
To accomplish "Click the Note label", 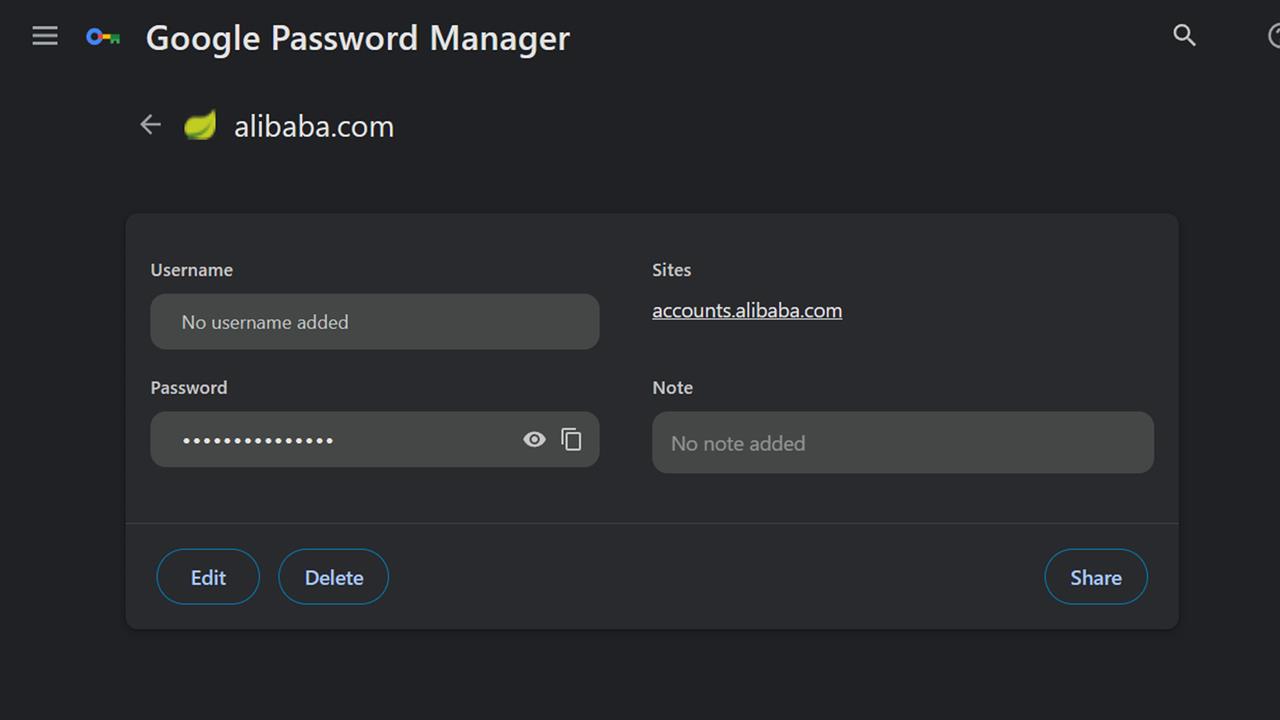I will point(672,387).
